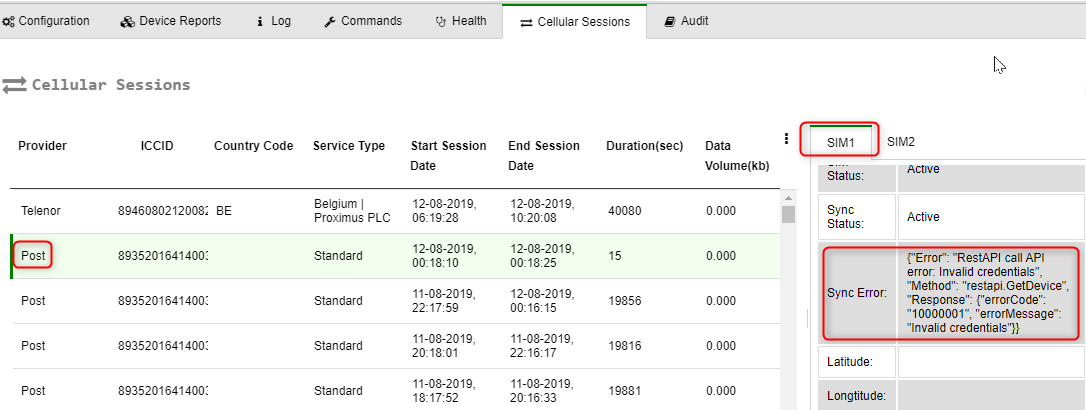Click the Latitude value field

point(990,361)
